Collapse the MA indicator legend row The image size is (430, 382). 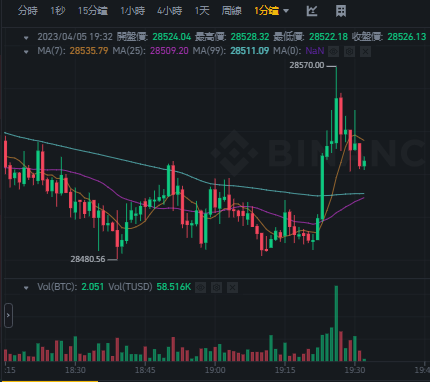pyautogui.click(x=26, y=52)
